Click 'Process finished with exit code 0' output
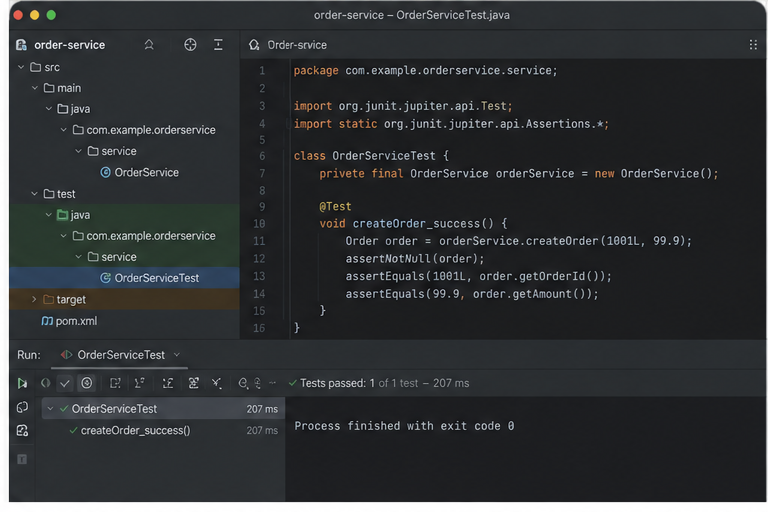This screenshot has height=512, width=768. click(404, 426)
